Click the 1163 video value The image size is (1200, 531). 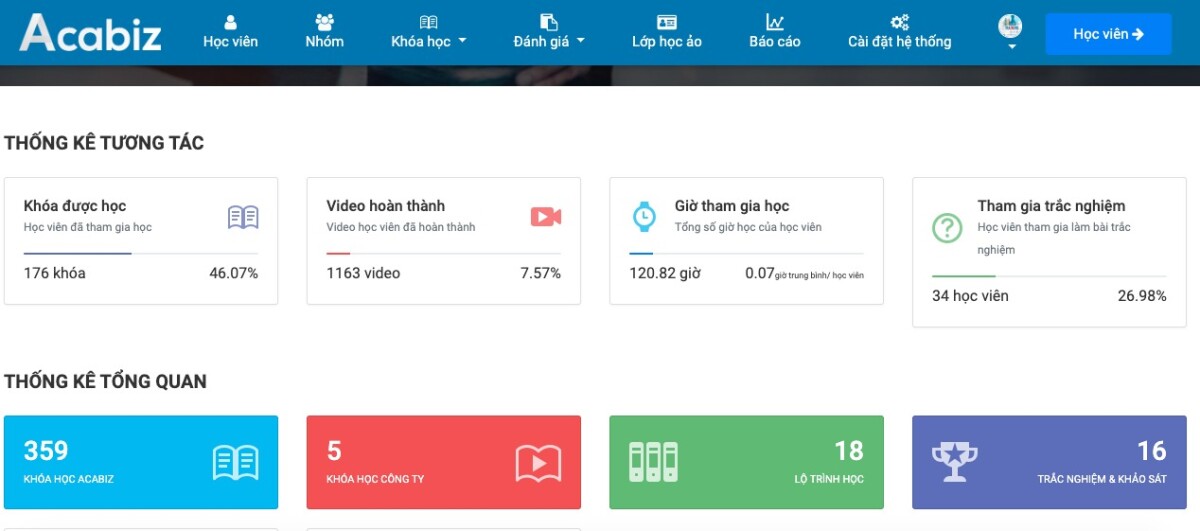pyautogui.click(x=363, y=273)
